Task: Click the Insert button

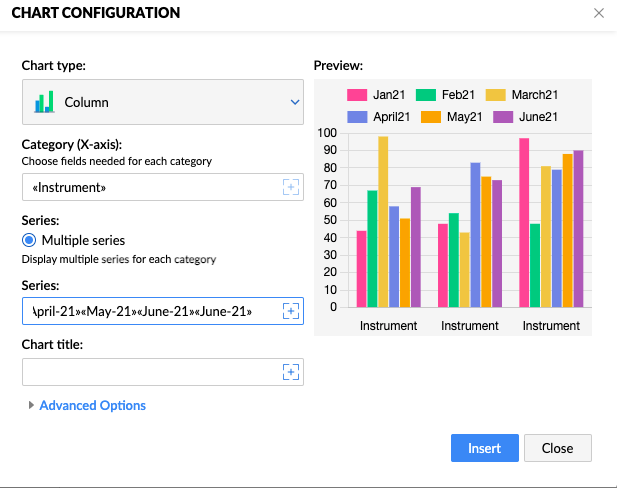Action: 485,448
